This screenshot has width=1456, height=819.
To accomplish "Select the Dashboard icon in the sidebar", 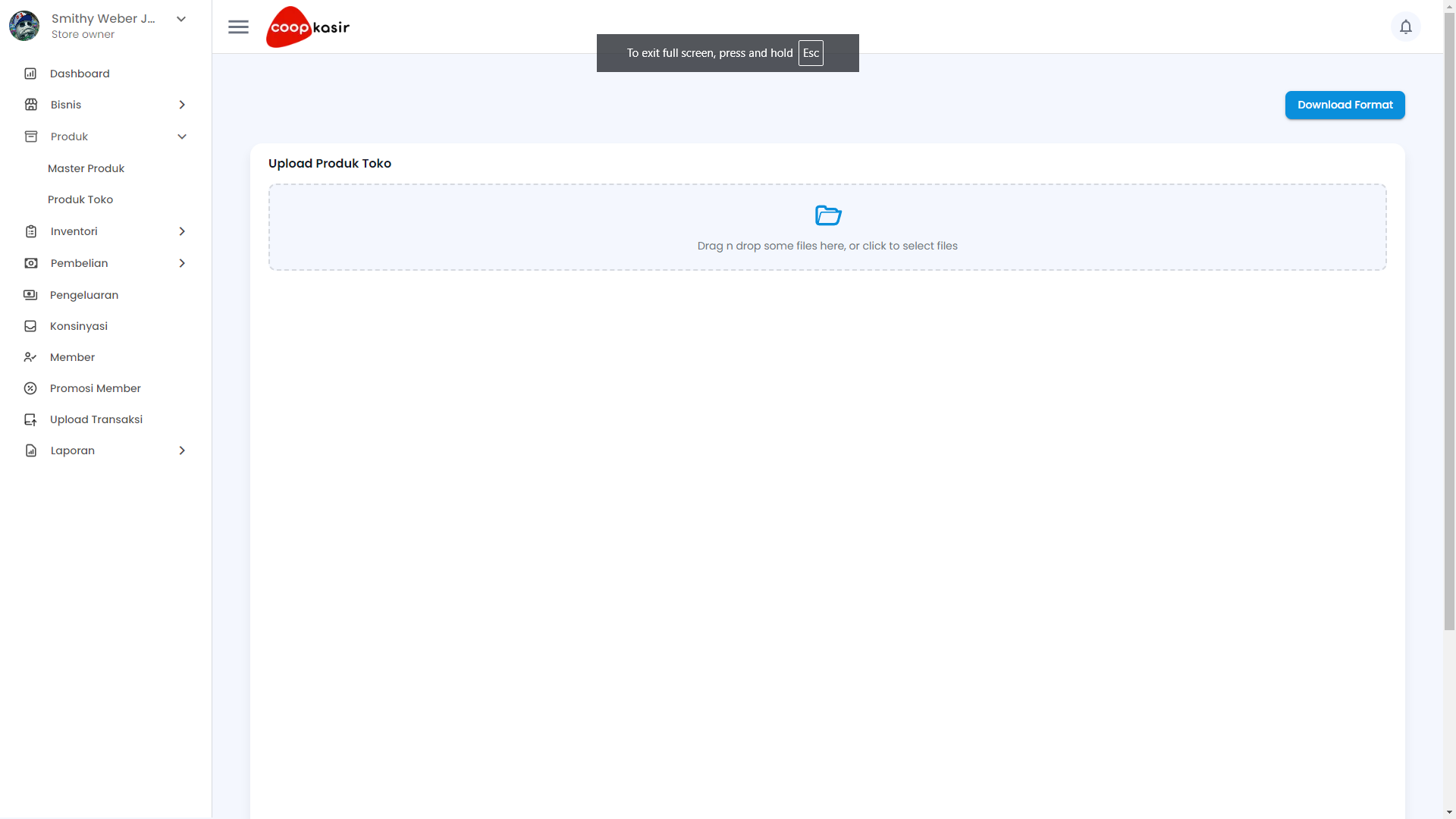I will tap(30, 73).
